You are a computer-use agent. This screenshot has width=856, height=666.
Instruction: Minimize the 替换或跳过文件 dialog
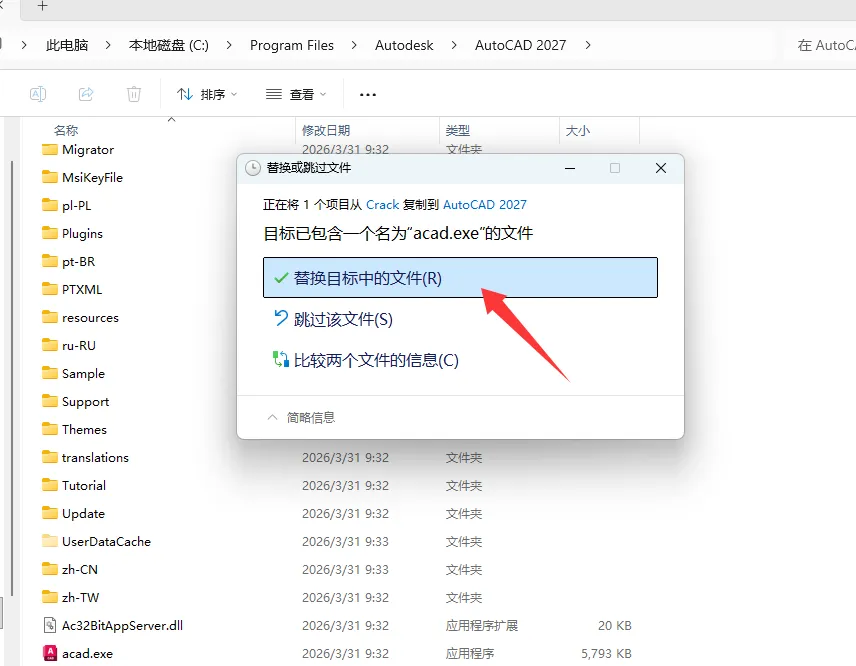pos(570,168)
